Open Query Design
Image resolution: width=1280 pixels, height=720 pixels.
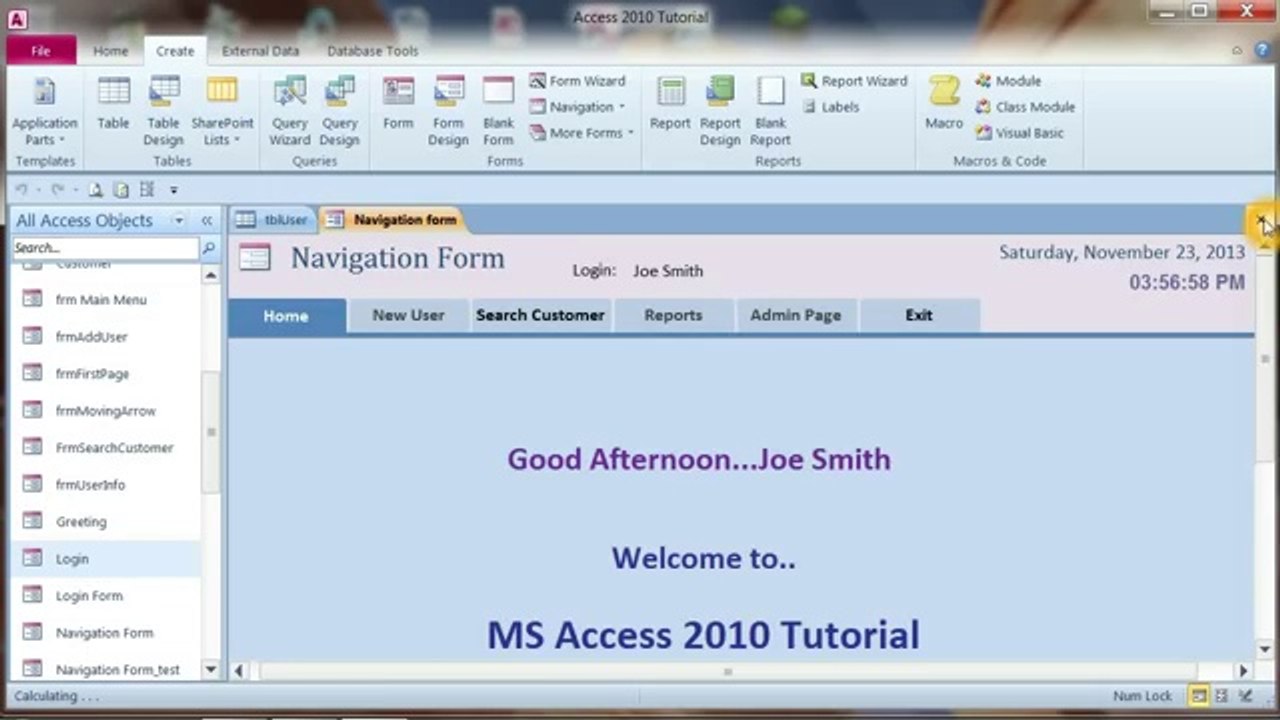339,110
